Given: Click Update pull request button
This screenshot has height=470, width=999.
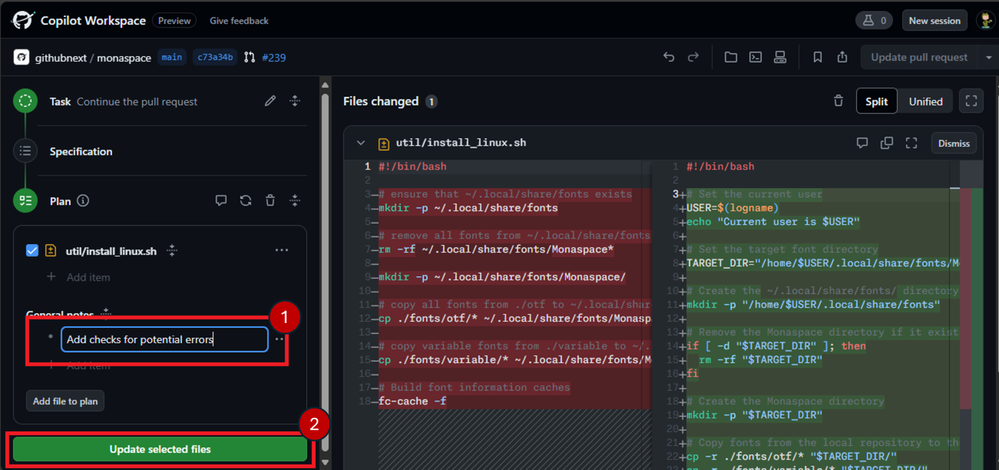Looking at the screenshot, I should (x=919, y=57).
